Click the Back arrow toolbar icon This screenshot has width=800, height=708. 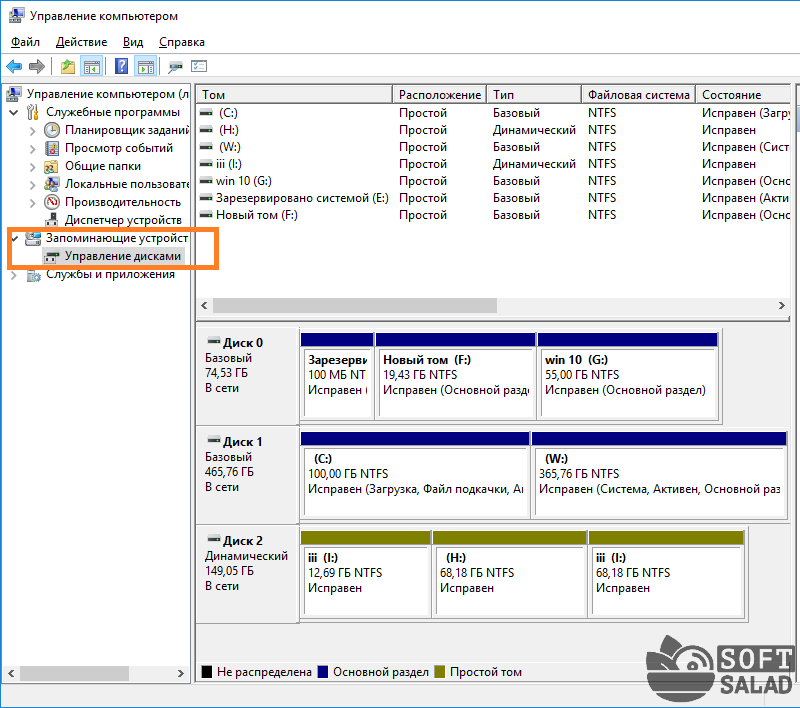click(x=14, y=66)
